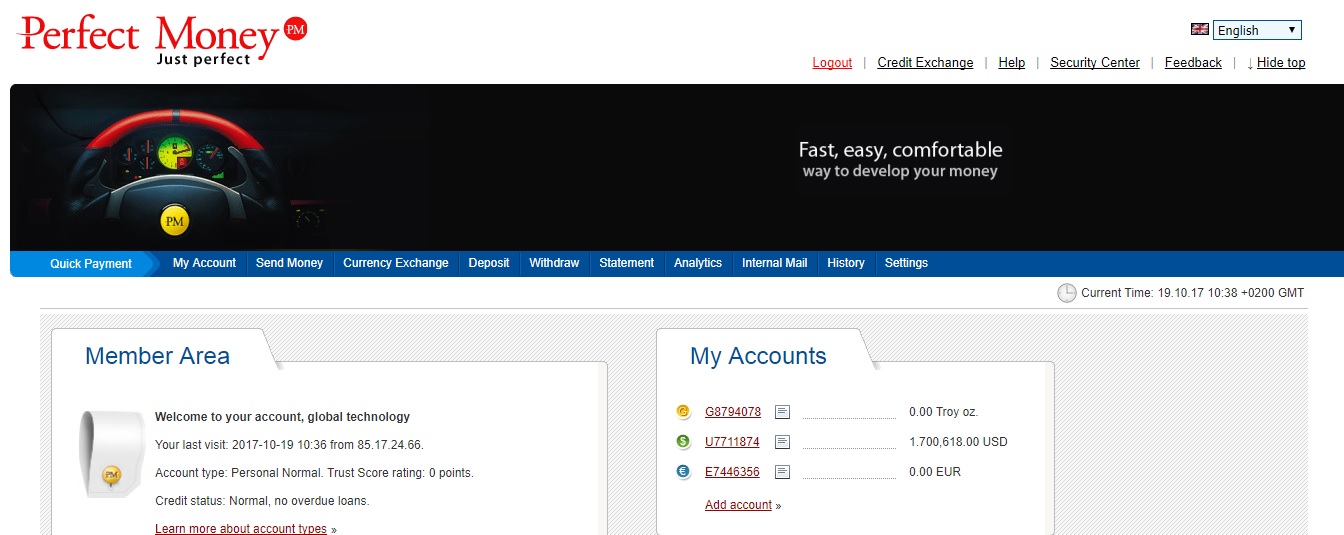This screenshot has height=535, width=1344.
Task: Click 'Credit status: Normal' line
Action: 262,501
